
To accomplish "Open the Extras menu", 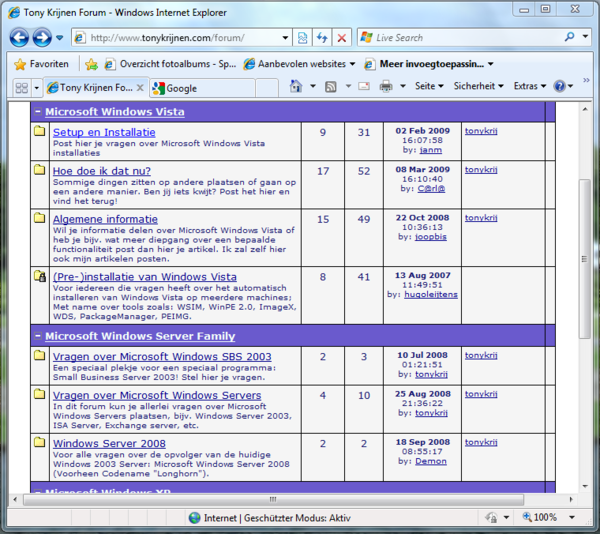I will tap(530, 86).
